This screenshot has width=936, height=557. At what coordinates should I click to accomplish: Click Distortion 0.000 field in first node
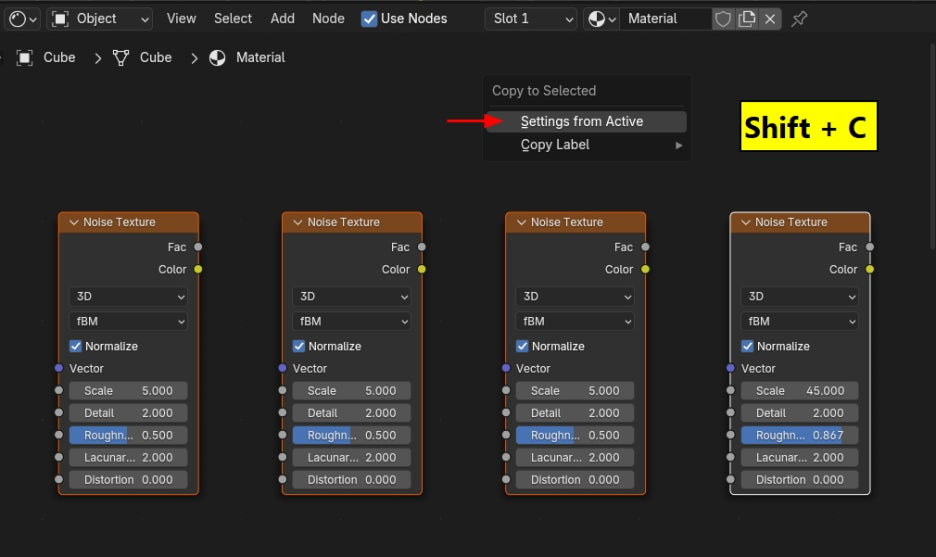128,480
